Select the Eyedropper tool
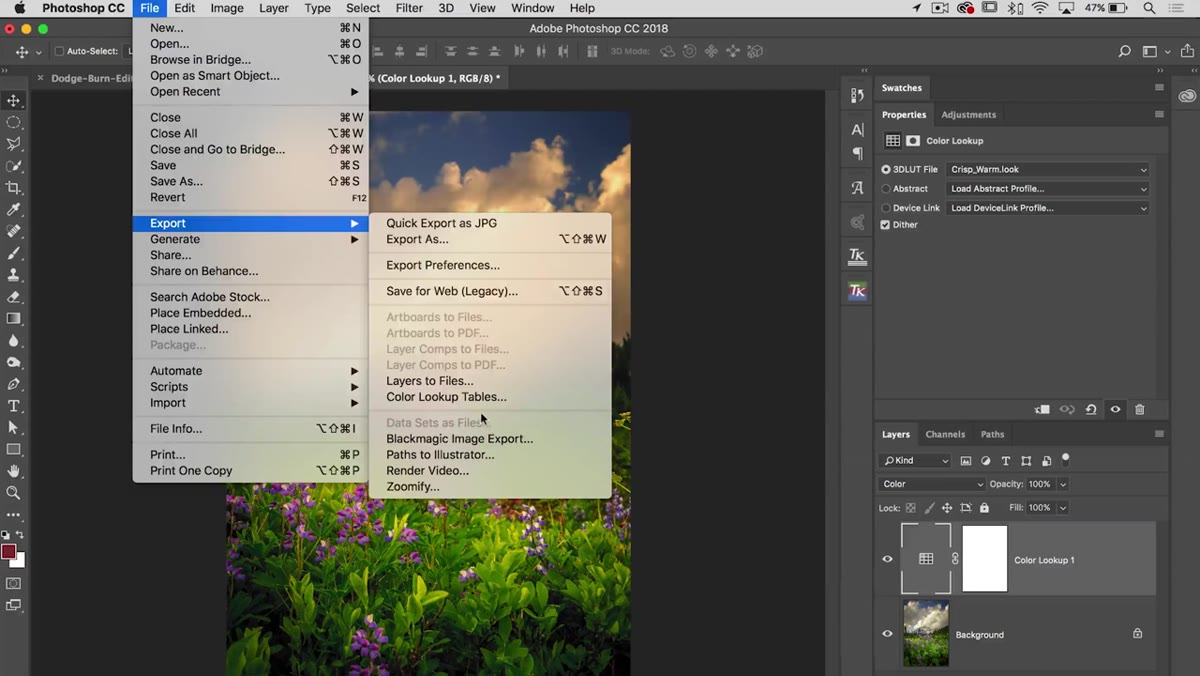This screenshot has width=1200, height=676. click(14, 210)
